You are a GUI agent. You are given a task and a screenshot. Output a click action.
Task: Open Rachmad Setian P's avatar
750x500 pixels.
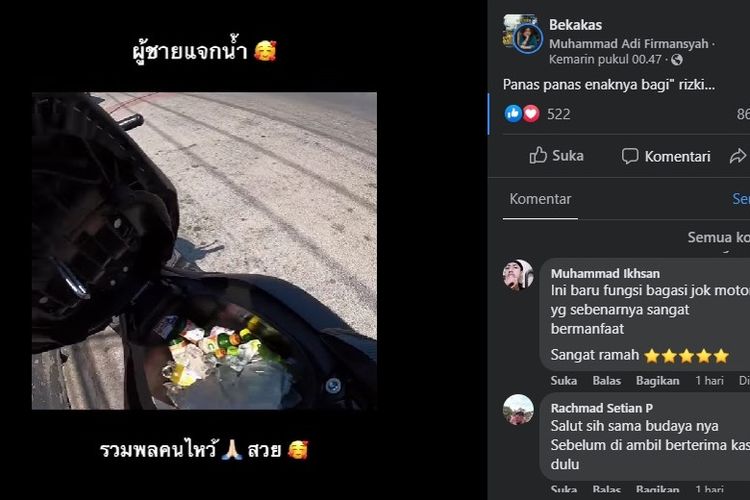[518, 410]
